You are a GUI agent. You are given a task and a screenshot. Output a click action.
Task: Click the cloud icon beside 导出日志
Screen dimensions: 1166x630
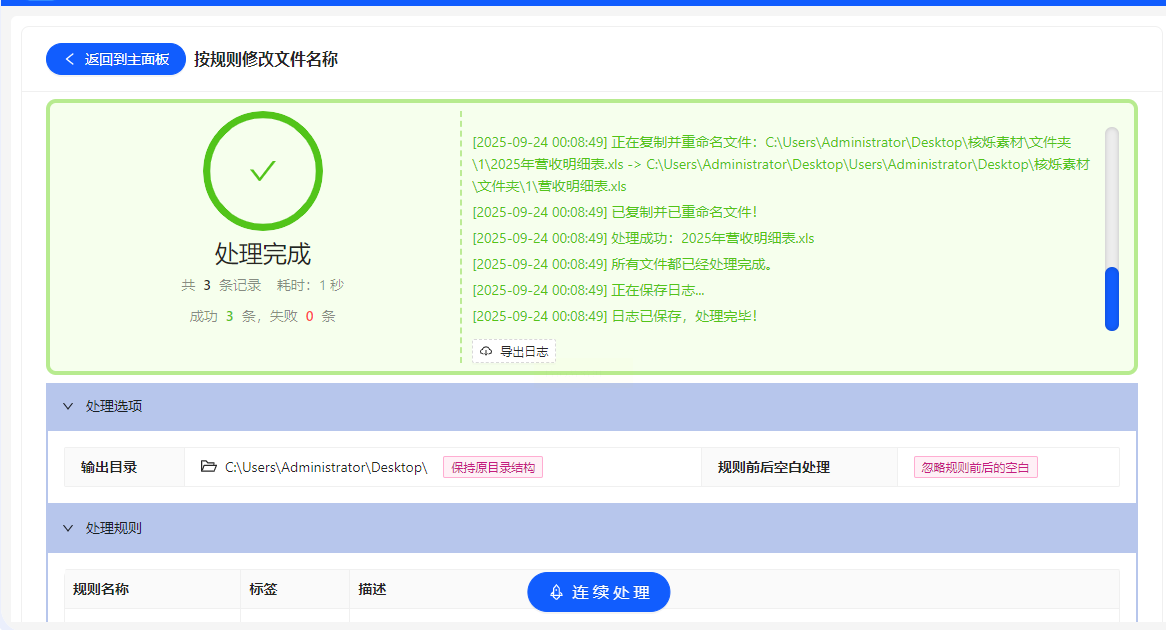click(486, 351)
